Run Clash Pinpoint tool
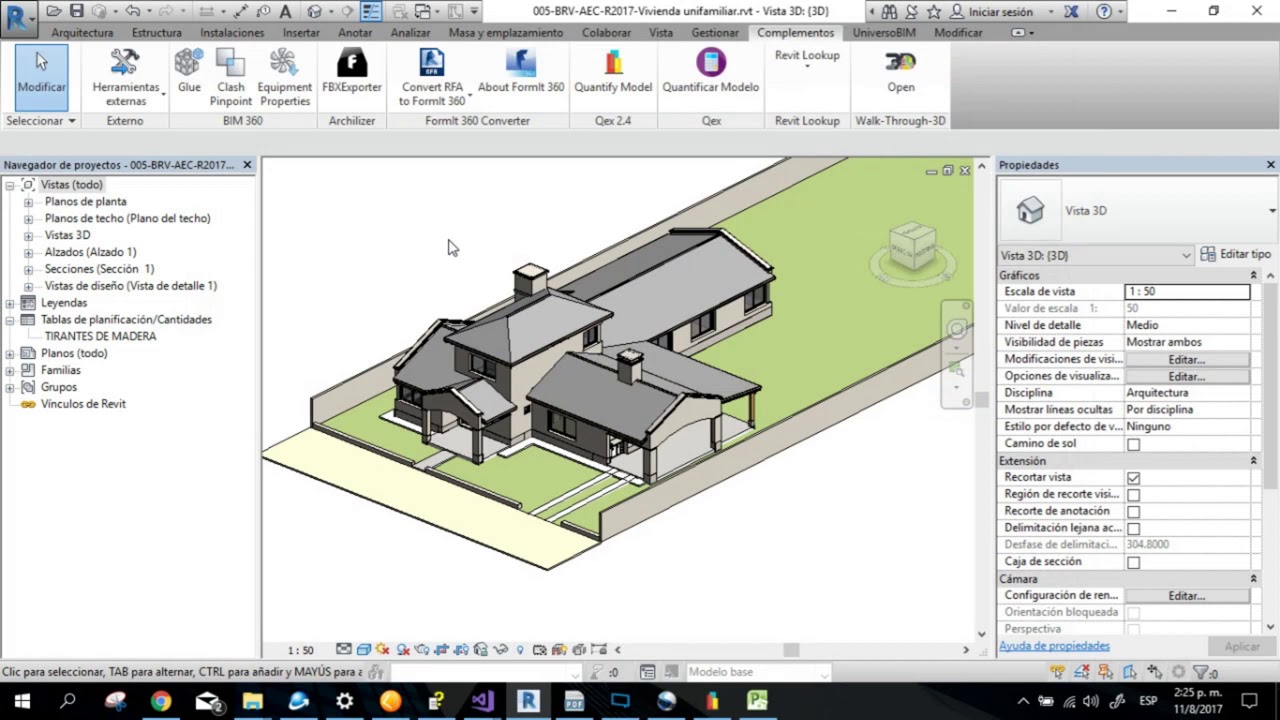This screenshot has width=1280, height=720. [230, 76]
